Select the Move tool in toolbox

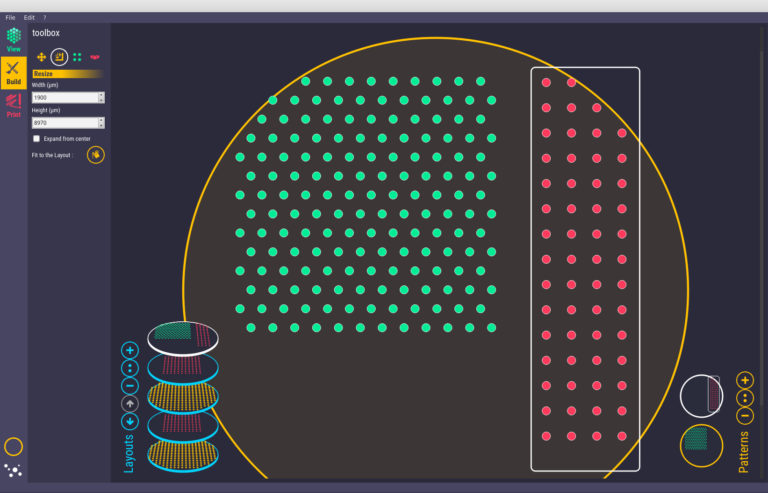(42, 57)
